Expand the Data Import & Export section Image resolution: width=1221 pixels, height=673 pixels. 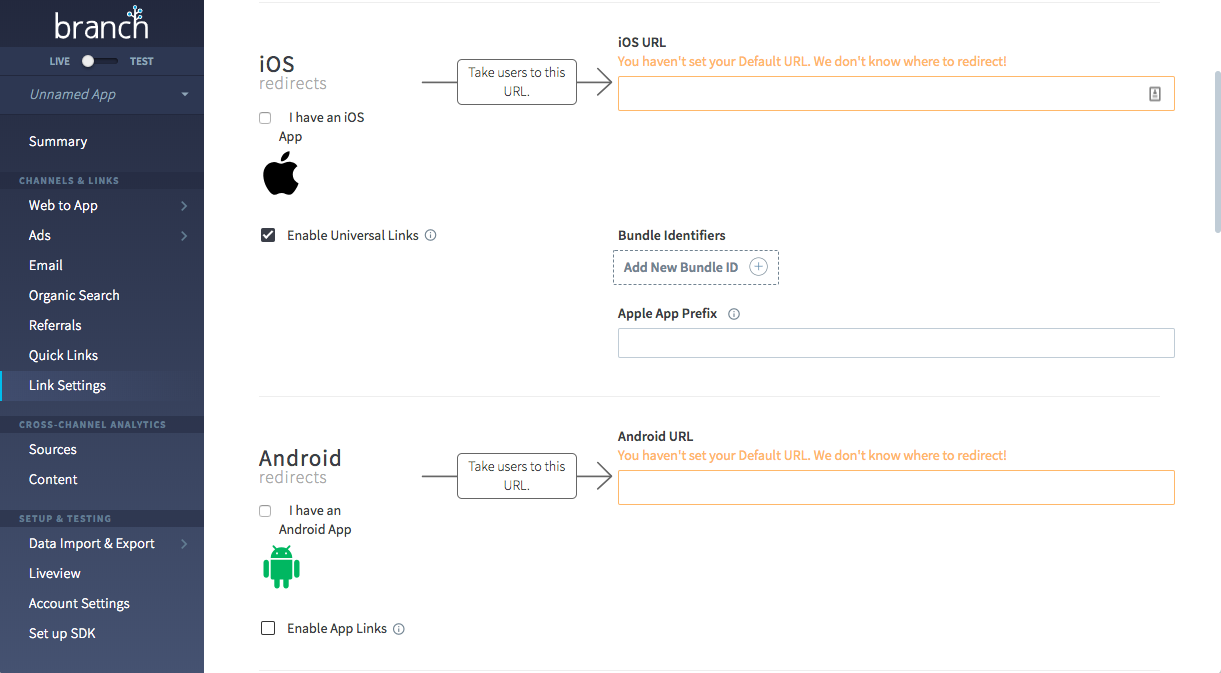91,543
